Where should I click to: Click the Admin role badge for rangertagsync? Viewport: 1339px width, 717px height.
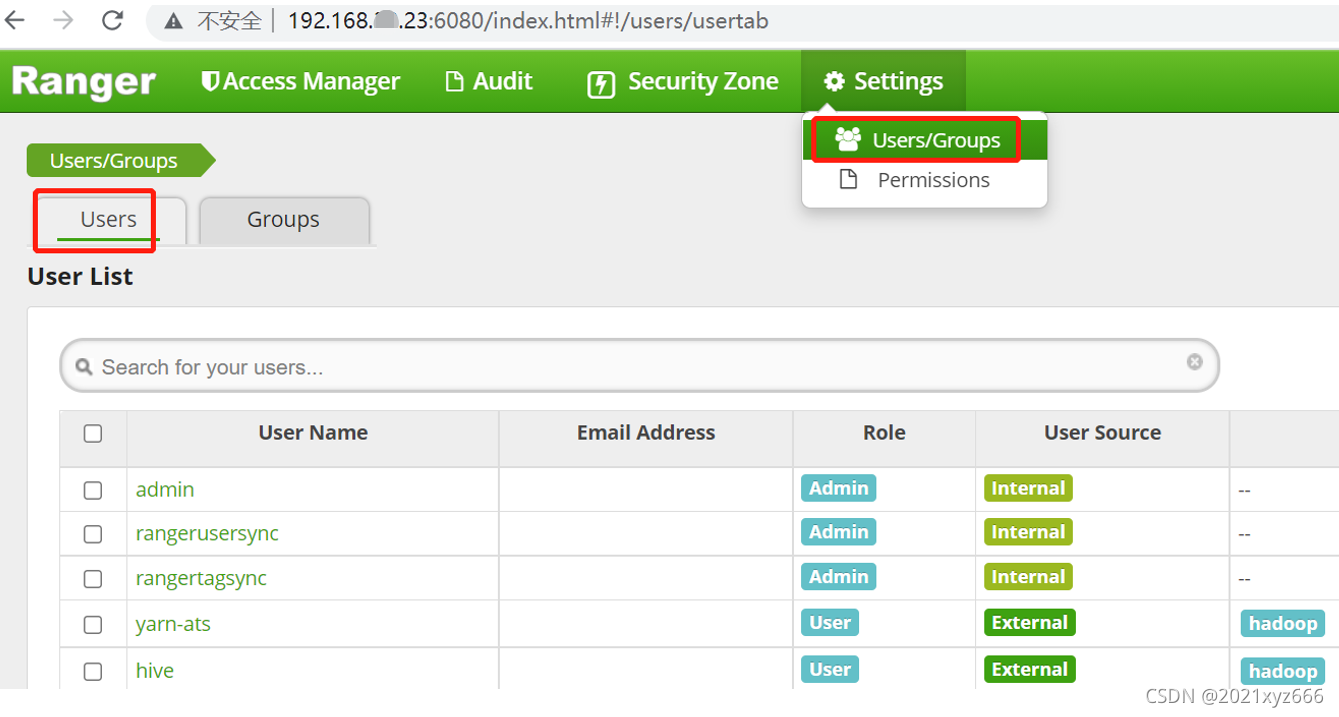click(x=838, y=577)
